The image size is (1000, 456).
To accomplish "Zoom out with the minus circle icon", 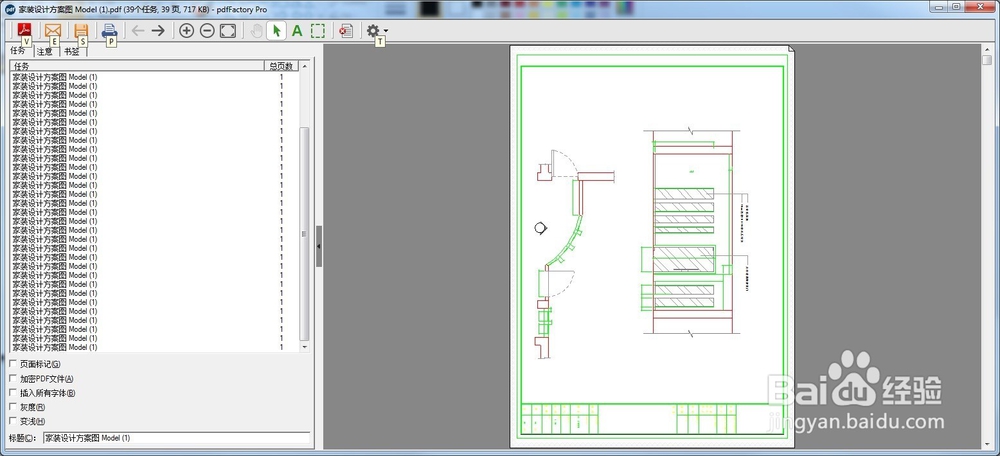I will pyautogui.click(x=207, y=31).
